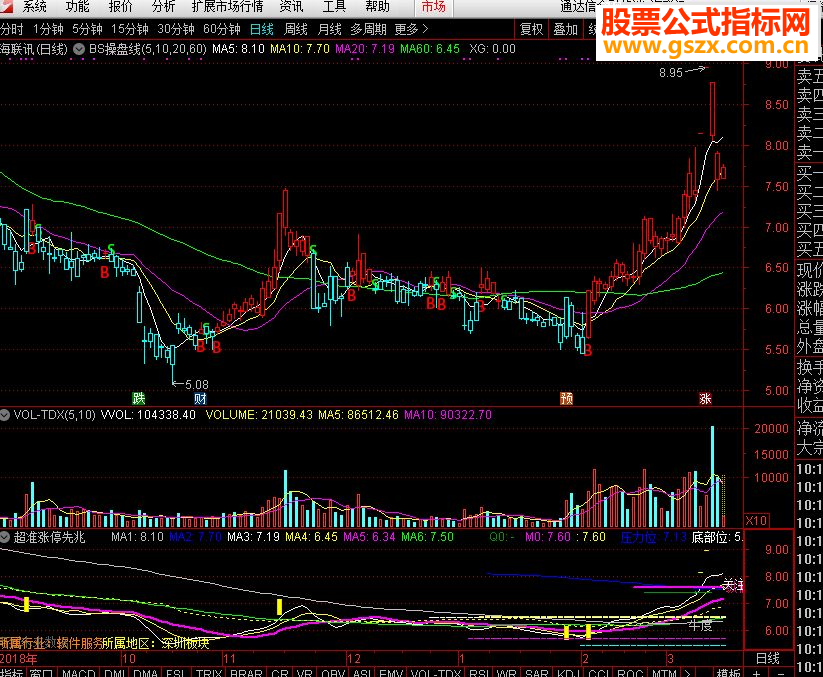
Task: Switch to the CR indicator tab
Action: click(280, 673)
